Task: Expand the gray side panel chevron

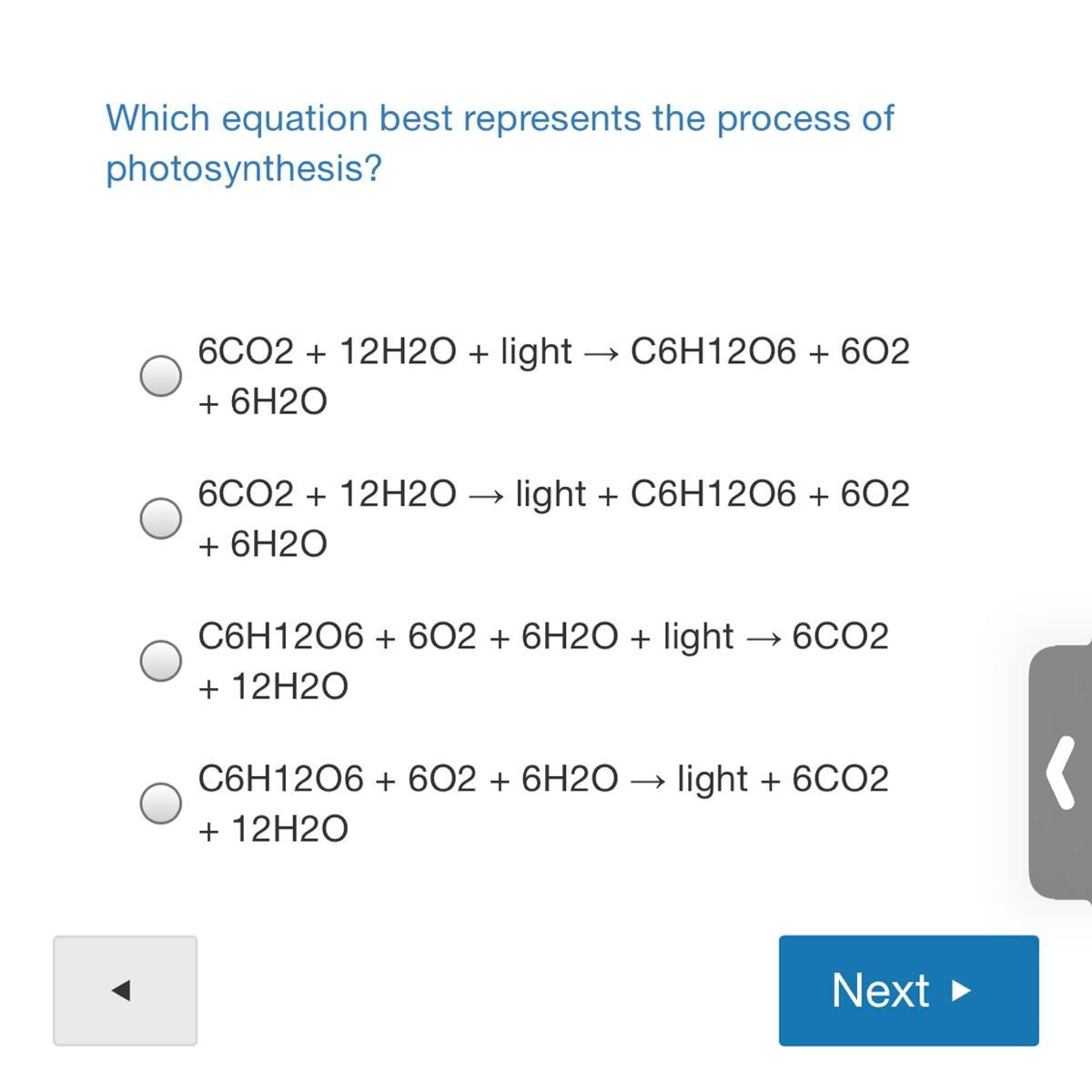Action: tap(1061, 773)
